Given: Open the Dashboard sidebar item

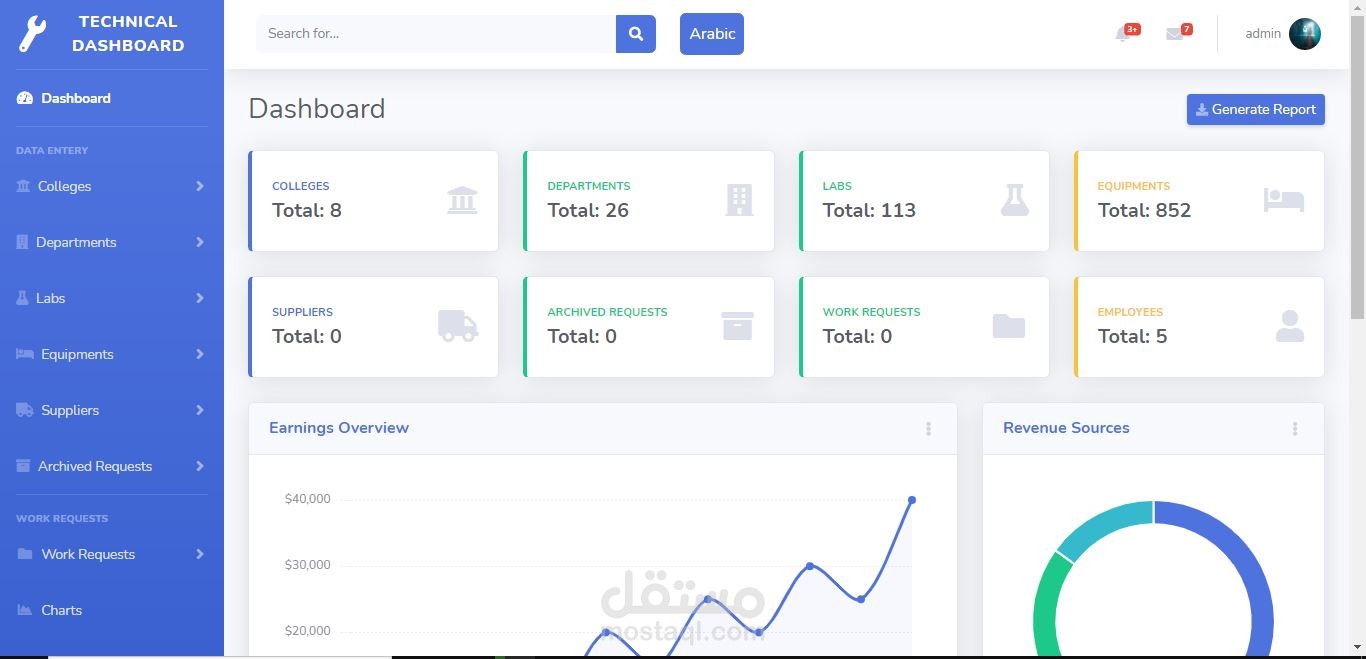Looking at the screenshot, I should point(112,98).
